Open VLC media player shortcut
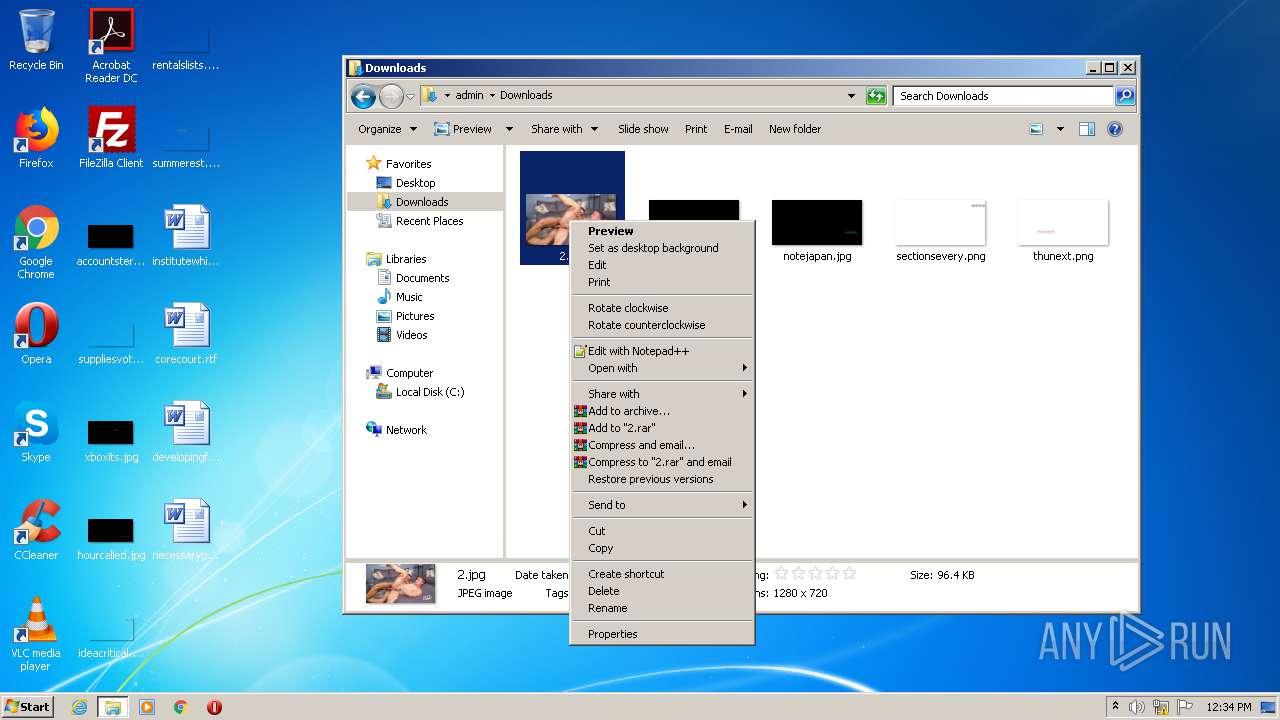The height and width of the screenshot is (720, 1280). pos(36,634)
